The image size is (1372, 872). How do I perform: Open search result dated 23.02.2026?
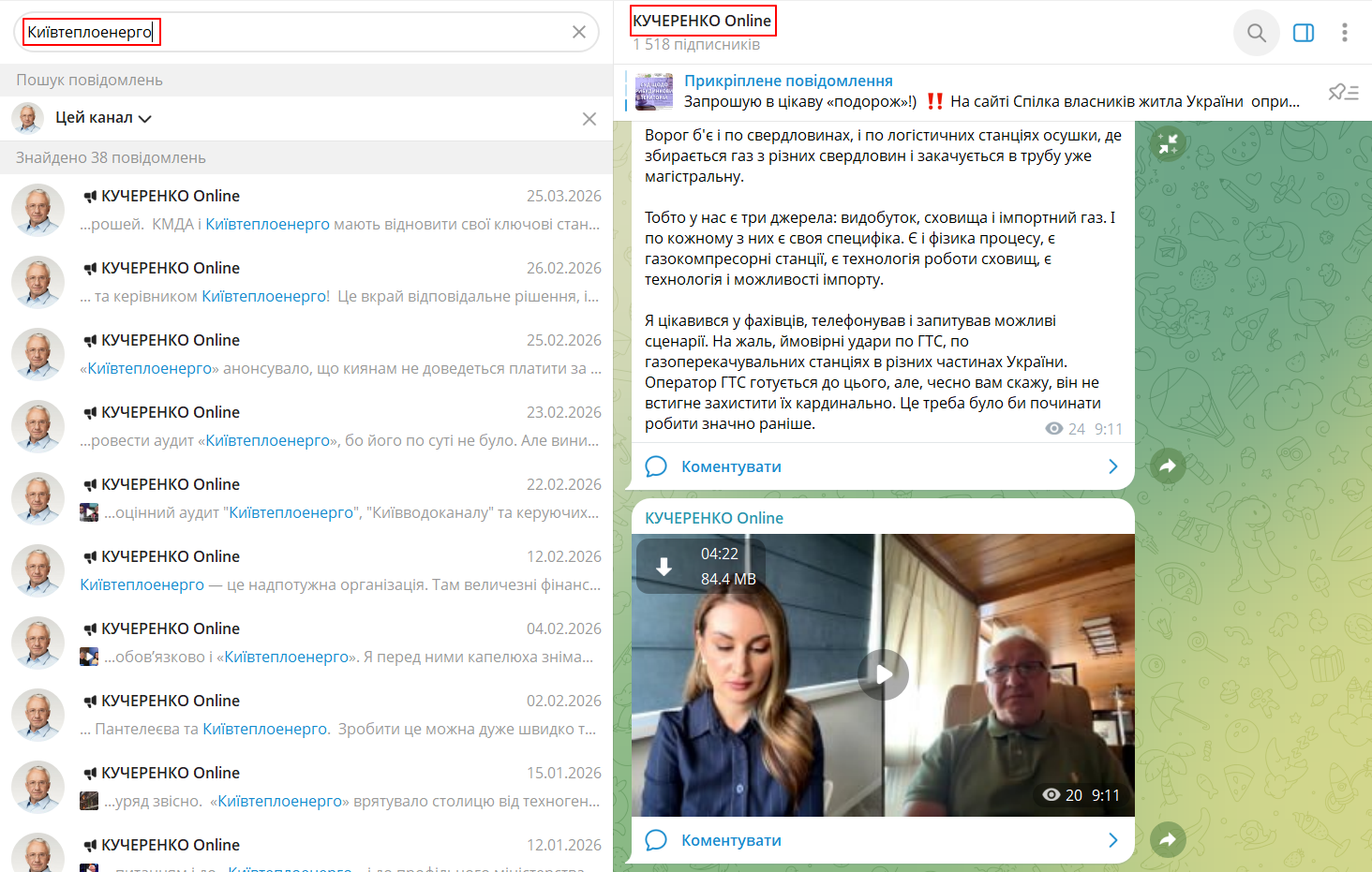pyautogui.click(x=306, y=426)
